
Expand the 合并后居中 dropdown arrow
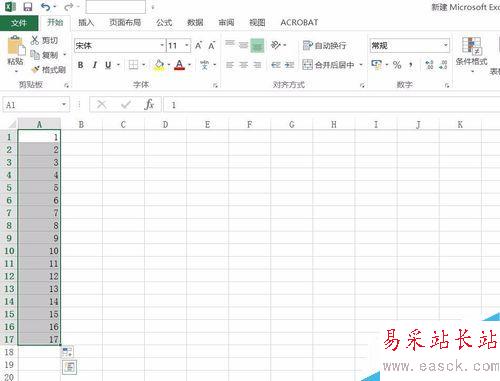pyautogui.click(x=361, y=65)
